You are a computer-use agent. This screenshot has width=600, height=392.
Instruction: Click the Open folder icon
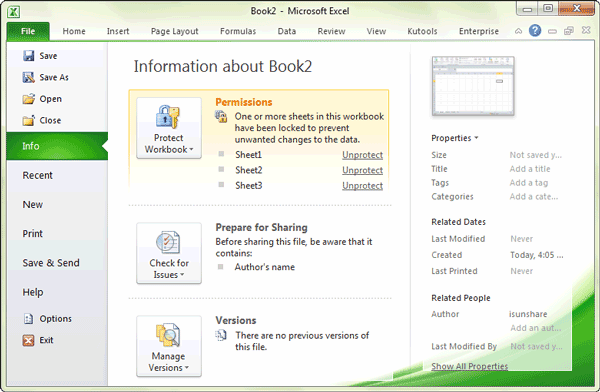point(28,99)
